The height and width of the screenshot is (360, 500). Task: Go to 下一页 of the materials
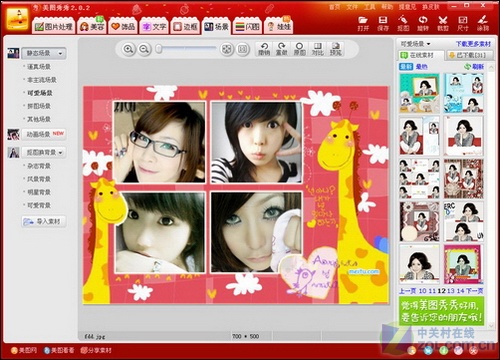475,291
